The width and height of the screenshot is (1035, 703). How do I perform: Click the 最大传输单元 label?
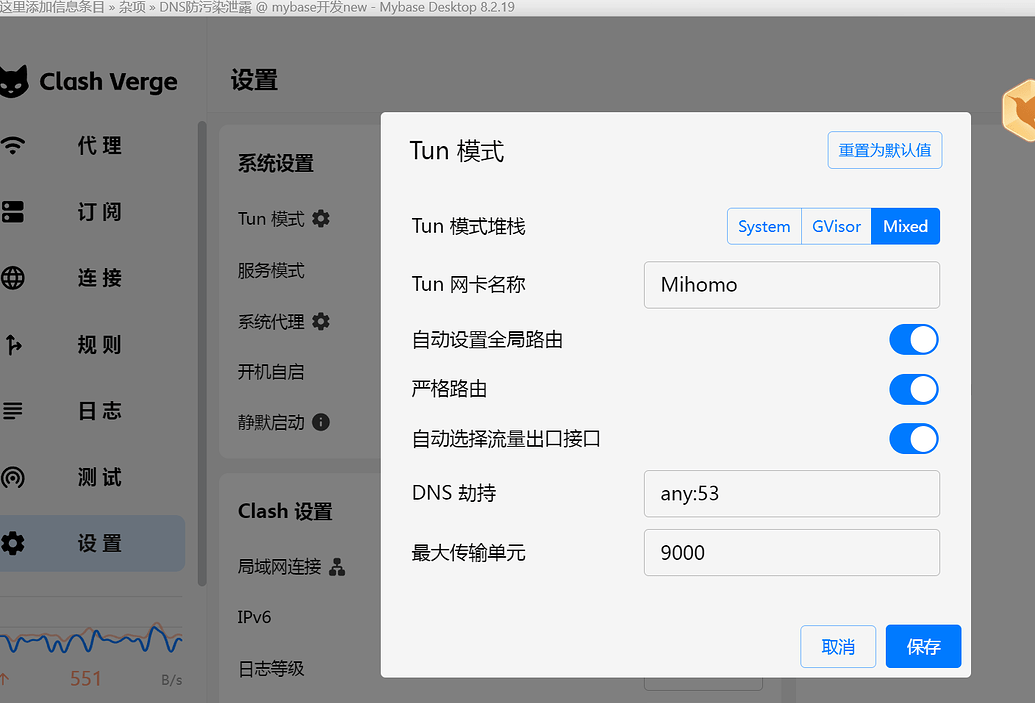469,552
